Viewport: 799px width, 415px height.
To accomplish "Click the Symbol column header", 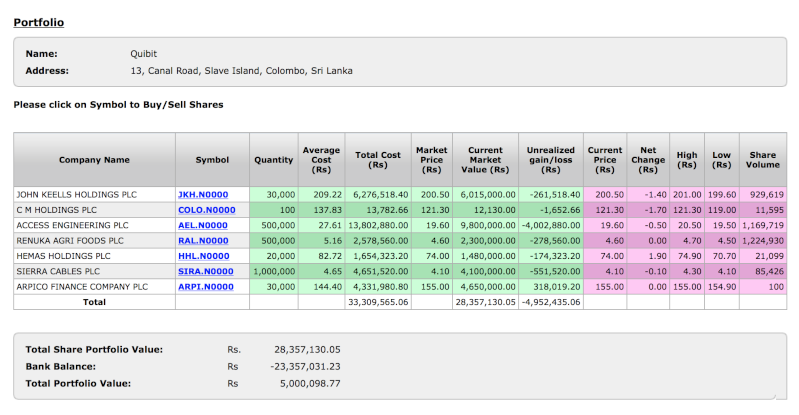I will pos(212,160).
